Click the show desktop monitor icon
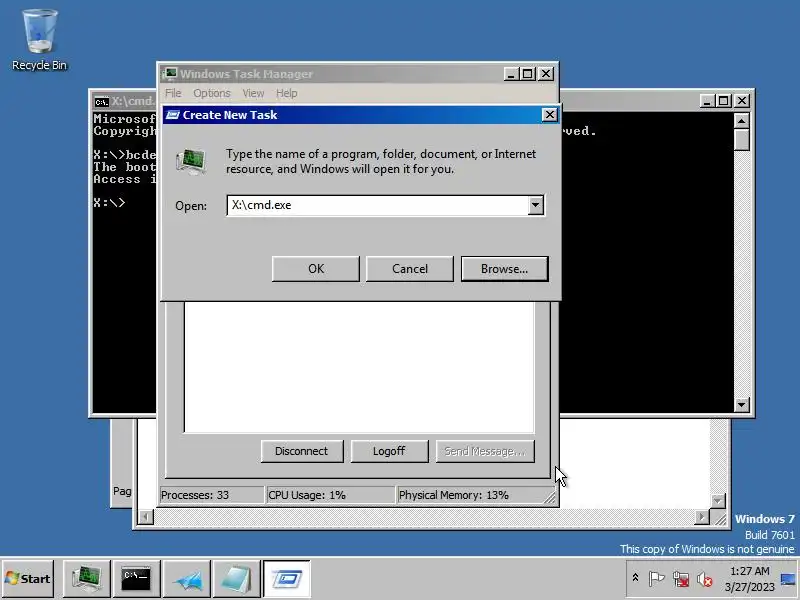 pos(788,579)
